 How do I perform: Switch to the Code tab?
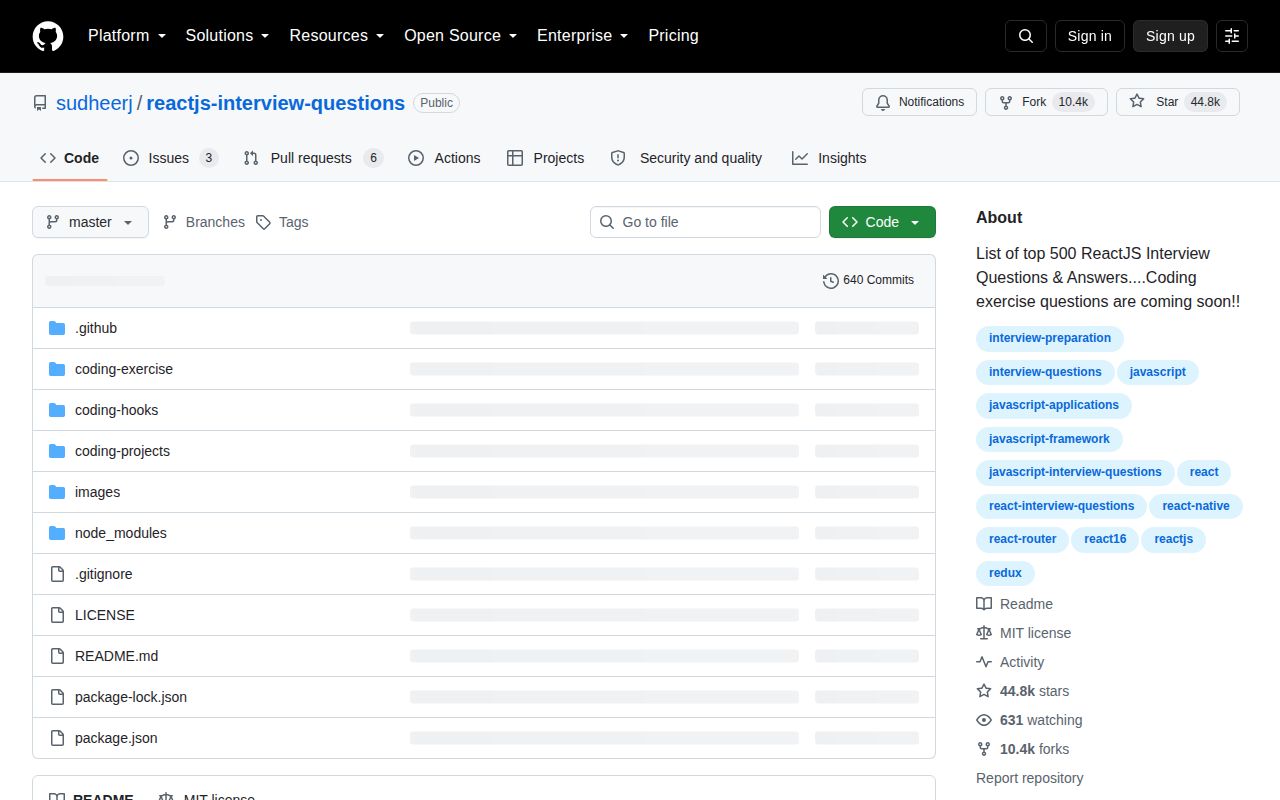click(x=70, y=158)
